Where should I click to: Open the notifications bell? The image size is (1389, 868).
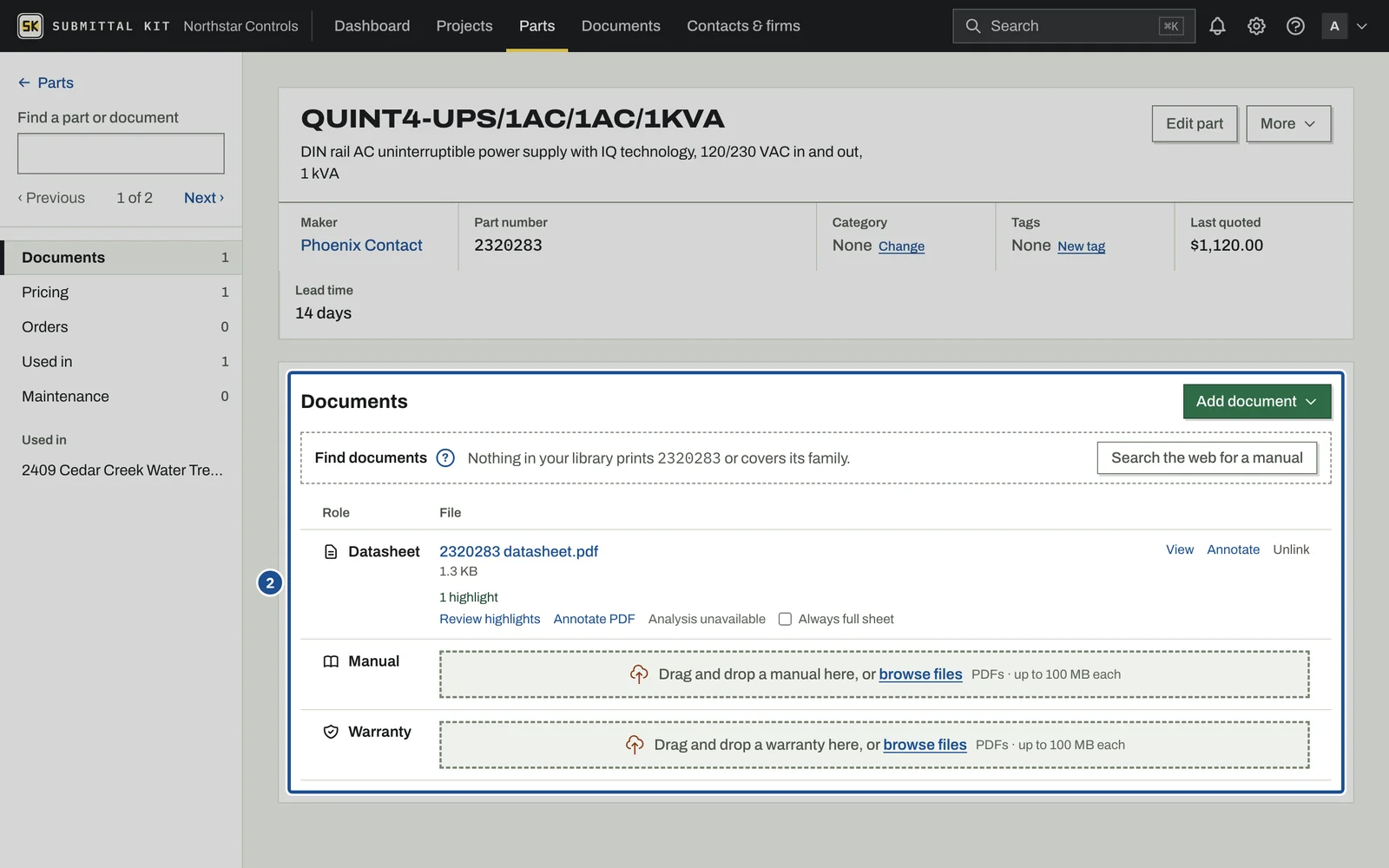[x=1217, y=26]
